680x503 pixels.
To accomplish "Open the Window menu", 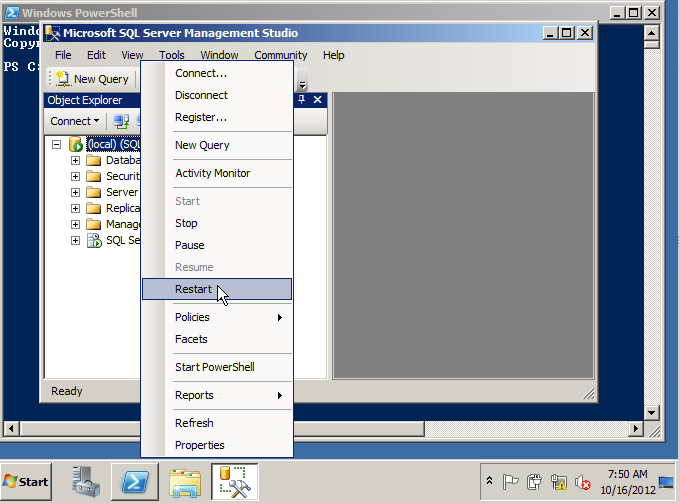I will coord(219,55).
